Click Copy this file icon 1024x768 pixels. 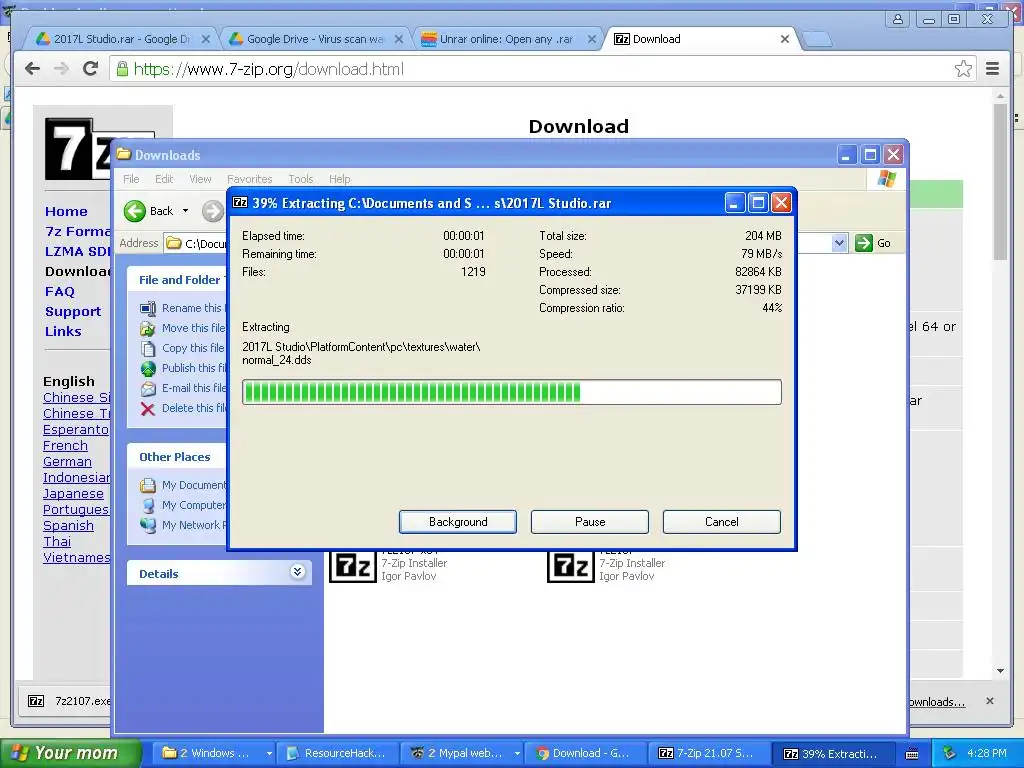click(148, 349)
